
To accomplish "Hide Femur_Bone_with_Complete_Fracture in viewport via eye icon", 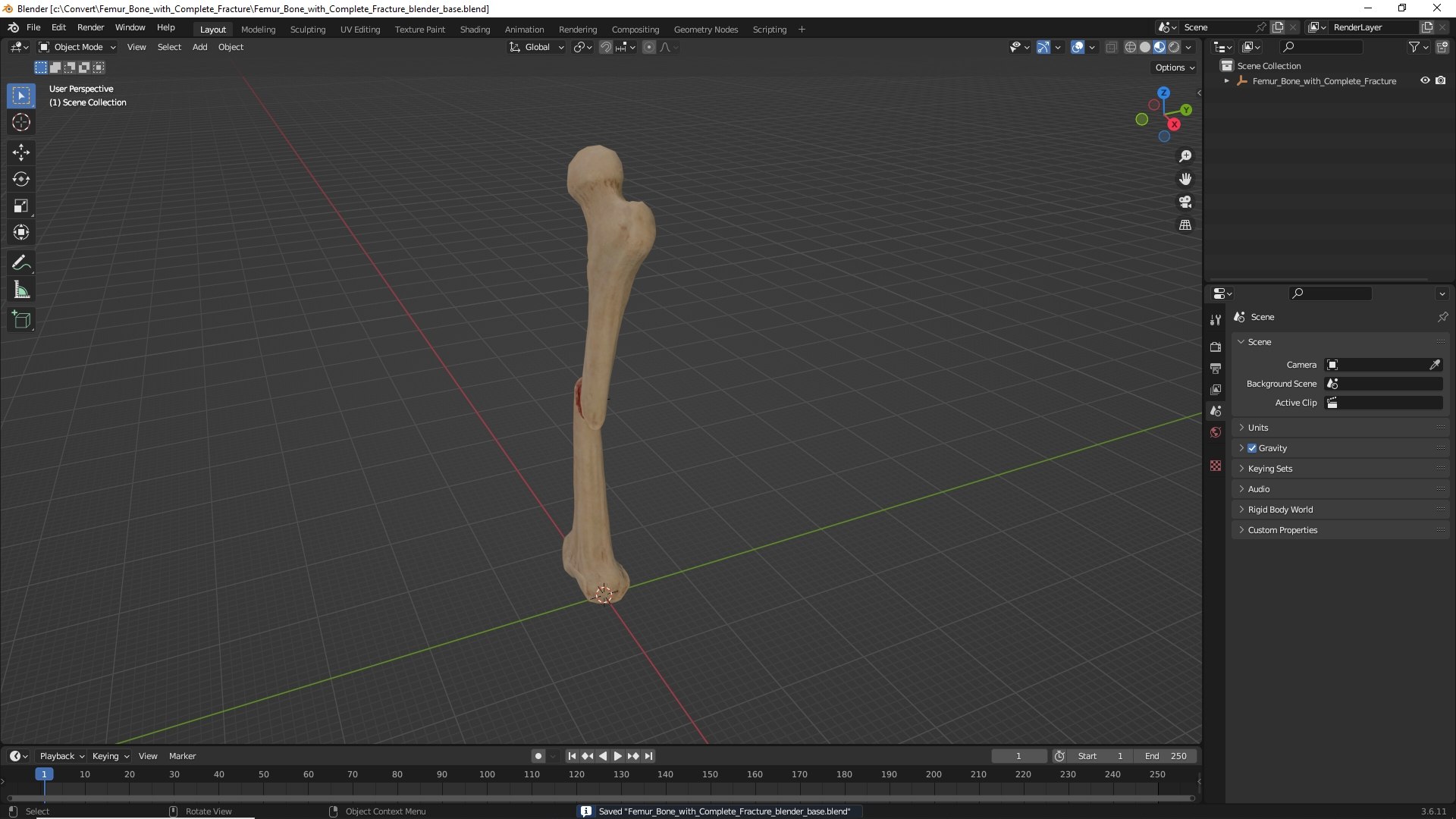I will click(1425, 80).
